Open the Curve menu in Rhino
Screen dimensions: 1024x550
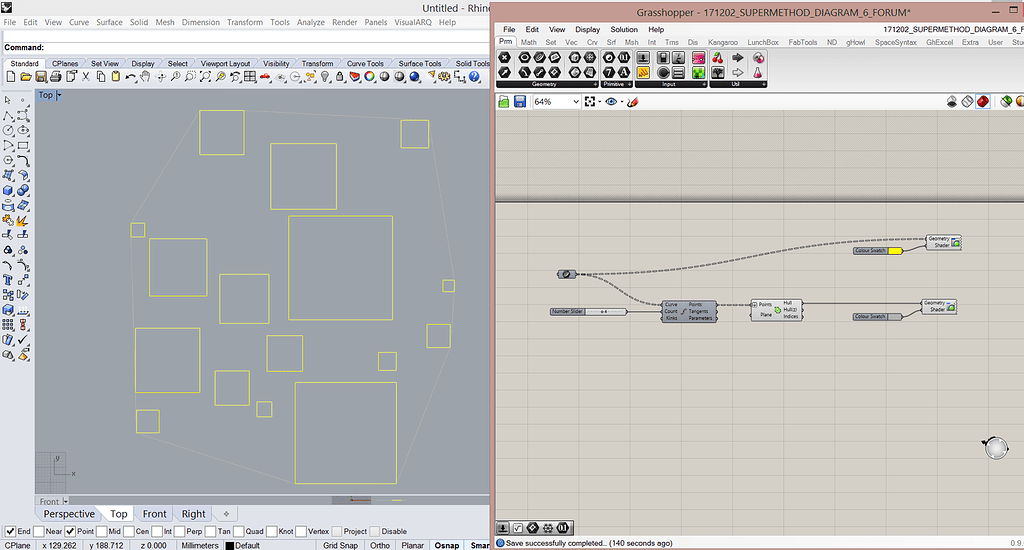79,22
